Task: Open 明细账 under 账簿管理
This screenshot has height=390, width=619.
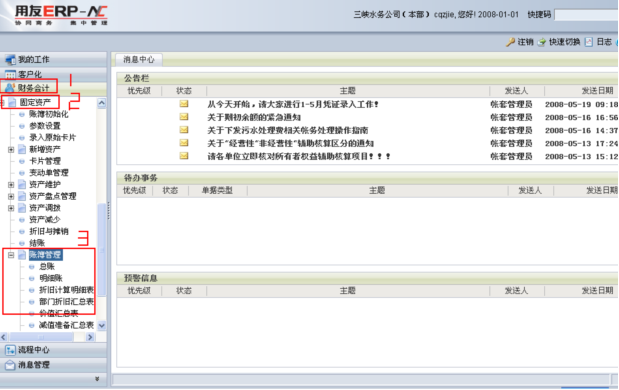Action: 51,278
